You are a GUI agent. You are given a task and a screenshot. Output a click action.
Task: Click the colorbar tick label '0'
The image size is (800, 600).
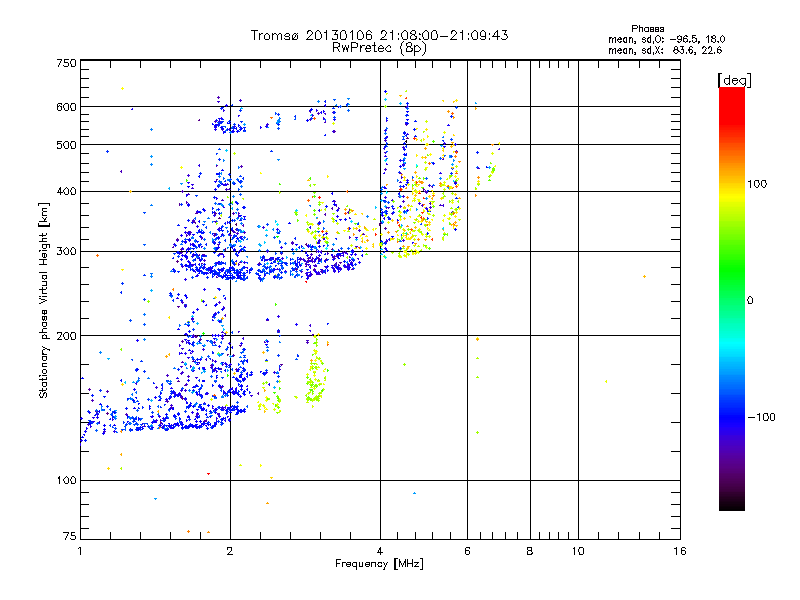coord(750,300)
